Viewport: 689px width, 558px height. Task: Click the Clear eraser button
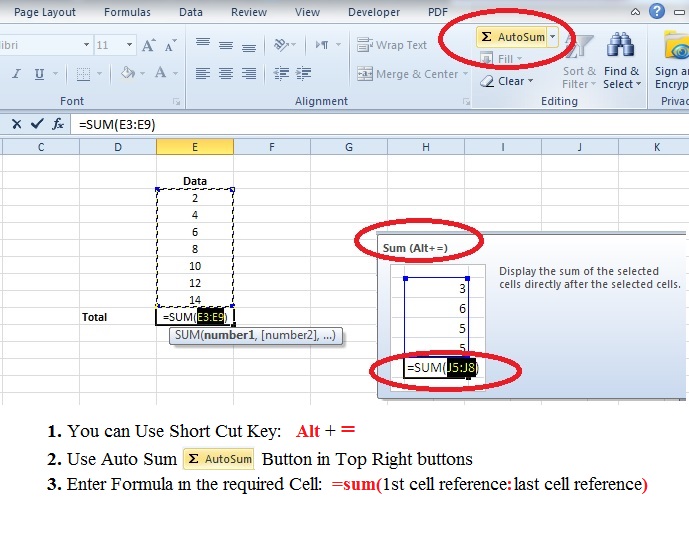506,81
